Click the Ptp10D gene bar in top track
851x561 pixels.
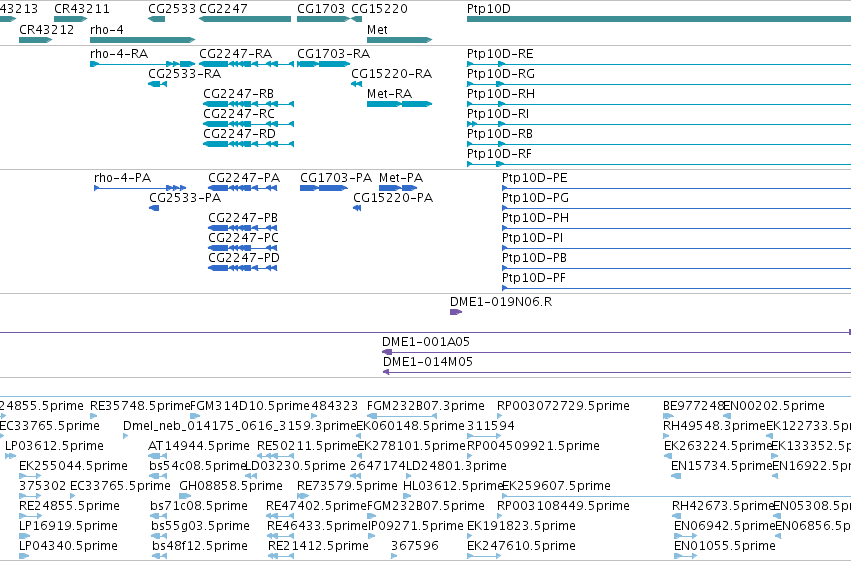659,19
